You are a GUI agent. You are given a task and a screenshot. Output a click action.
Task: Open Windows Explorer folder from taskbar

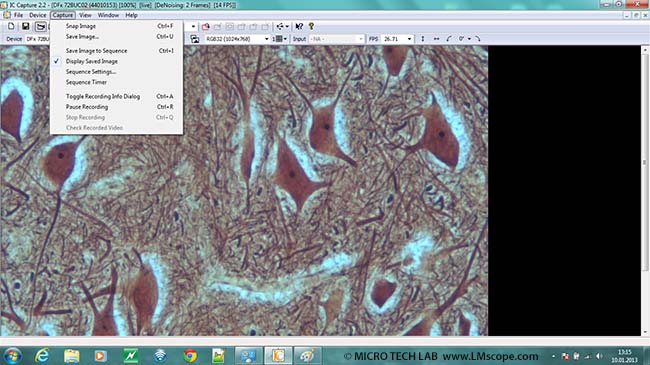point(72,355)
